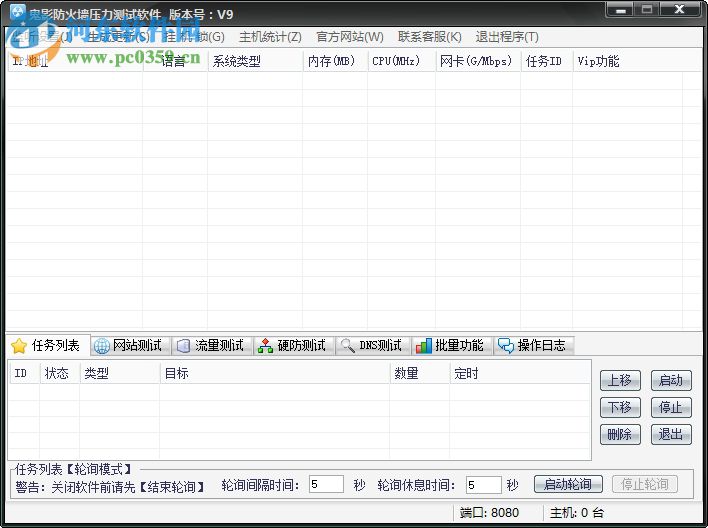Click the 退出程序(T) menu item

[x=507, y=37]
